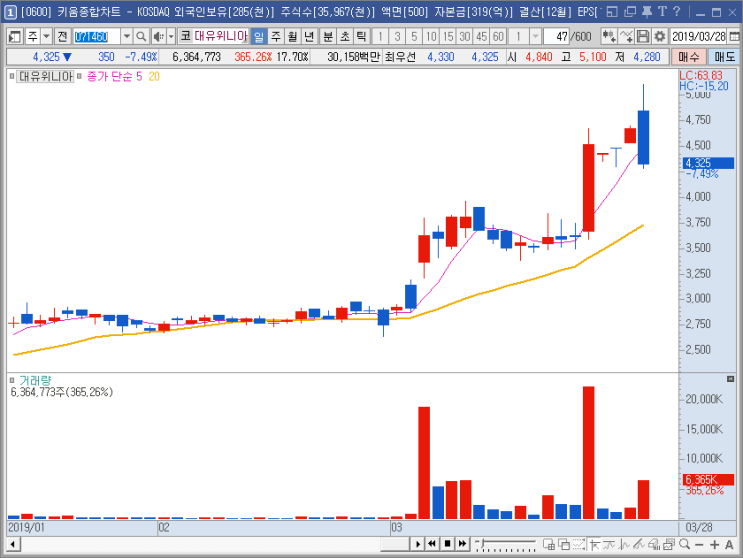Click the 20 moving average period label
Screen dimensions: 743x558
pyautogui.click(x=154, y=77)
